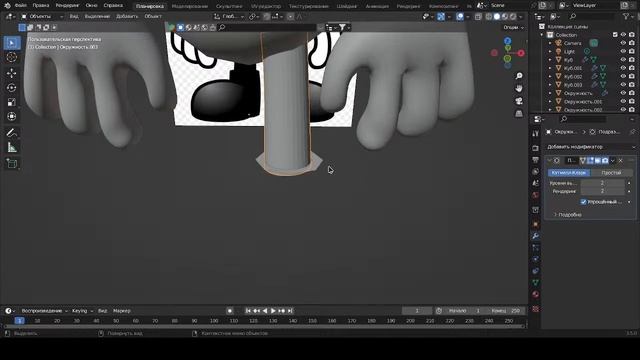Screen dimensions: 640x360
Task: Open the Рендеринг menu
Action: (x=67, y=6)
